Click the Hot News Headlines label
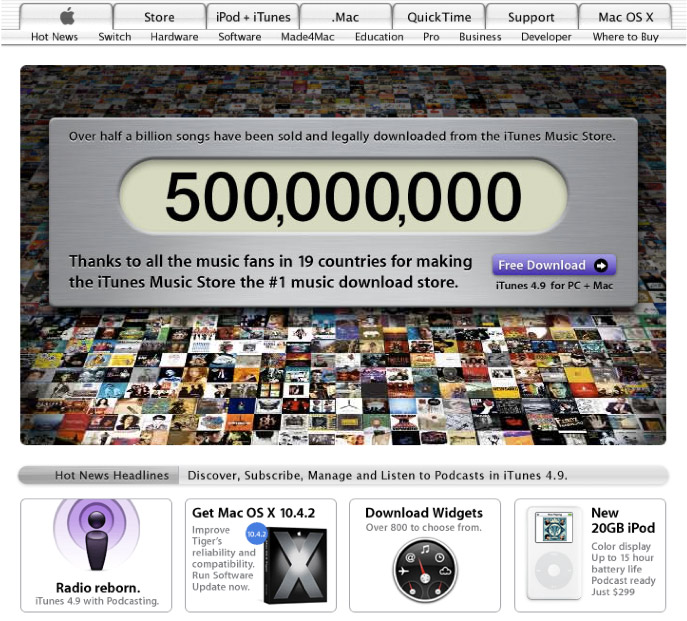 coord(112,476)
